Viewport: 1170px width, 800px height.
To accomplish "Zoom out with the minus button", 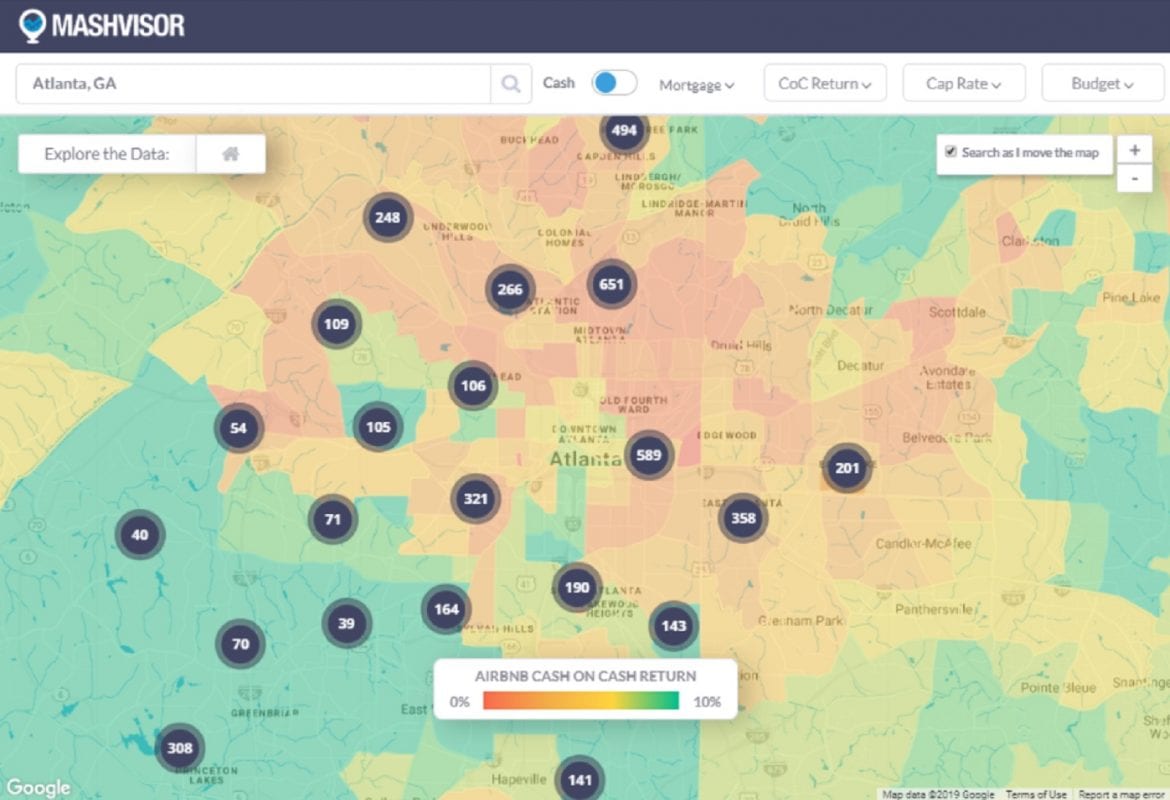I will click(x=1134, y=179).
